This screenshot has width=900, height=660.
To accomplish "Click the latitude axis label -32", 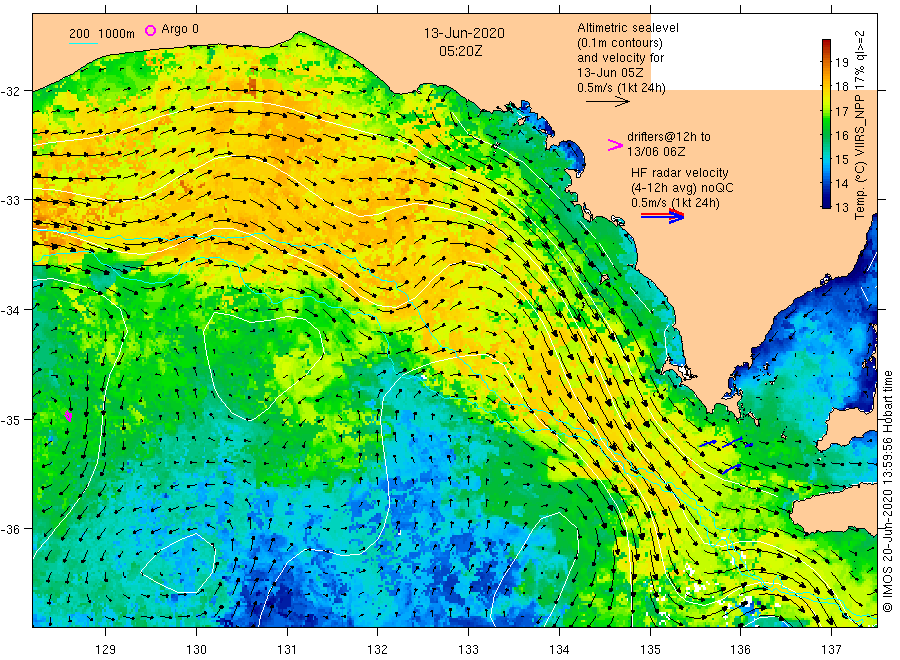I will point(11,91).
